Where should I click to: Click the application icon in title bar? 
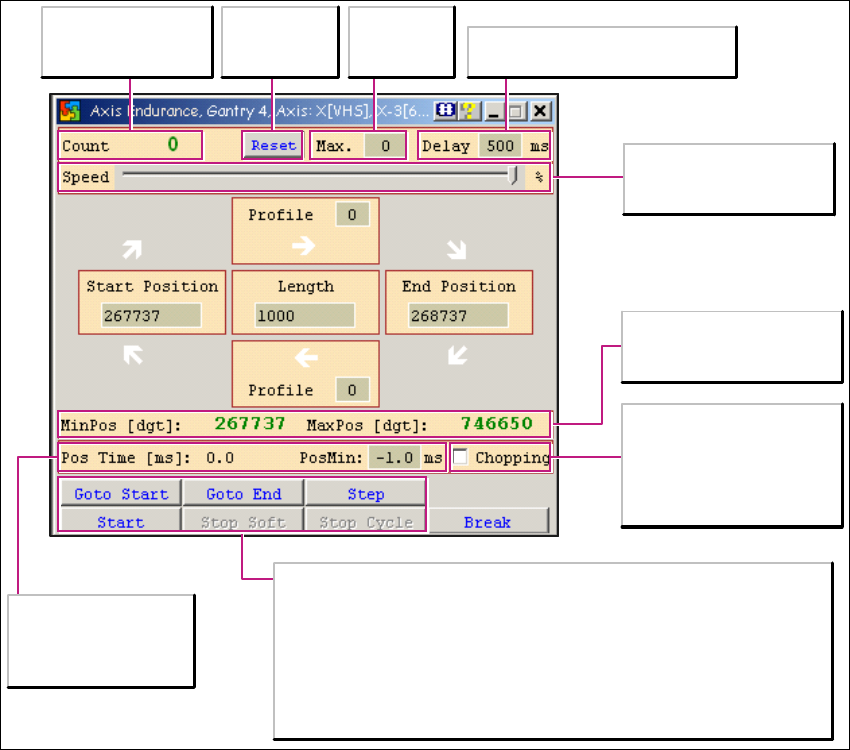(69, 110)
